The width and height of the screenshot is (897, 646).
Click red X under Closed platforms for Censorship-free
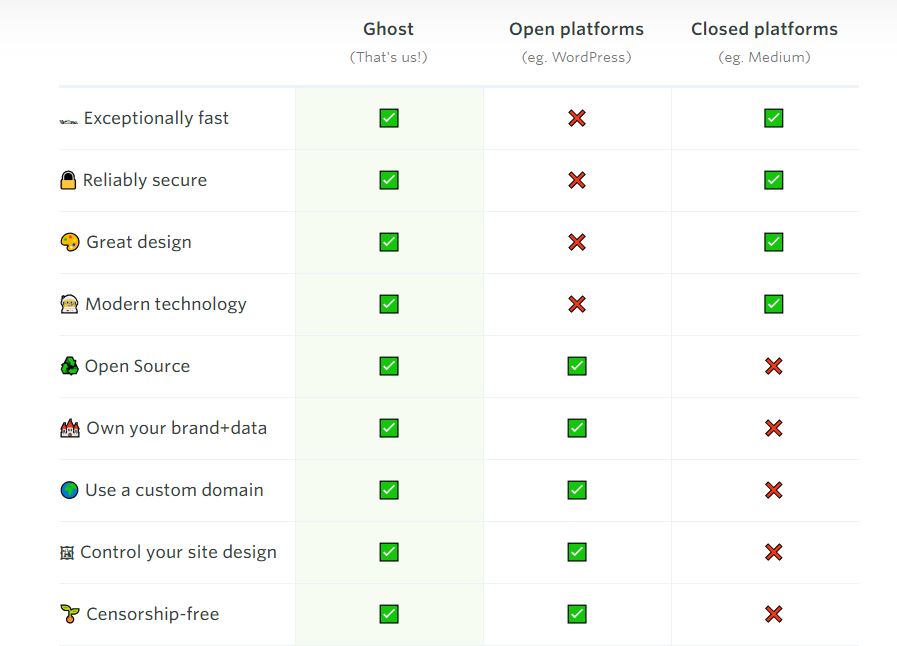tap(773, 614)
